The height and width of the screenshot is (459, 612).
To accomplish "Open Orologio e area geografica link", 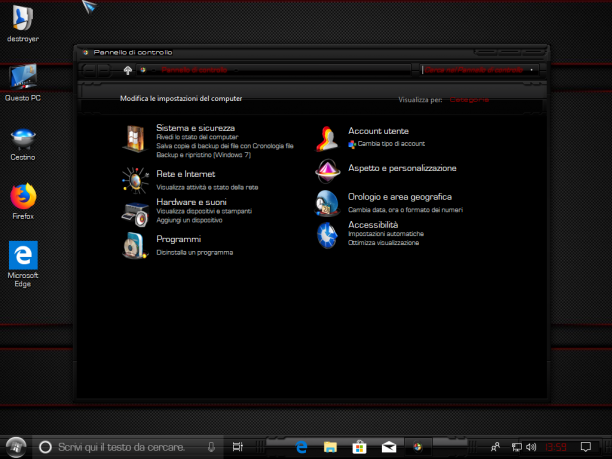I will click(400, 197).
